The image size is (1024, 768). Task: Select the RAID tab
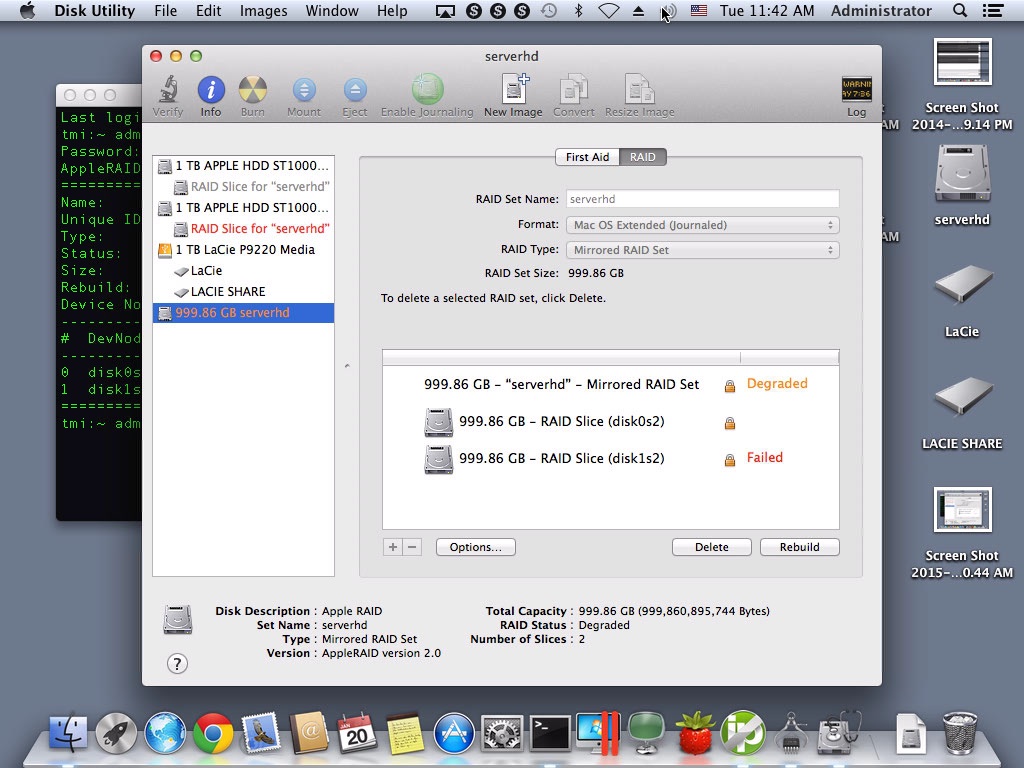643,157
